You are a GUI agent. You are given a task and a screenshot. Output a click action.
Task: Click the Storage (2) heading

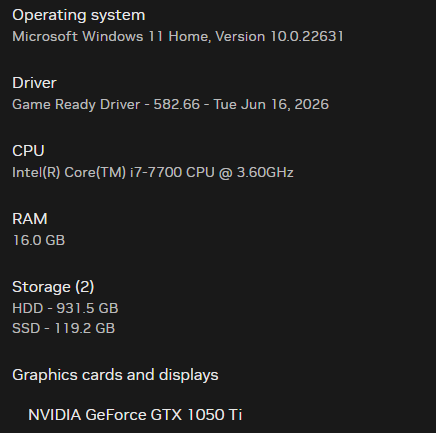pyautogui.click(x=53, y=287)
